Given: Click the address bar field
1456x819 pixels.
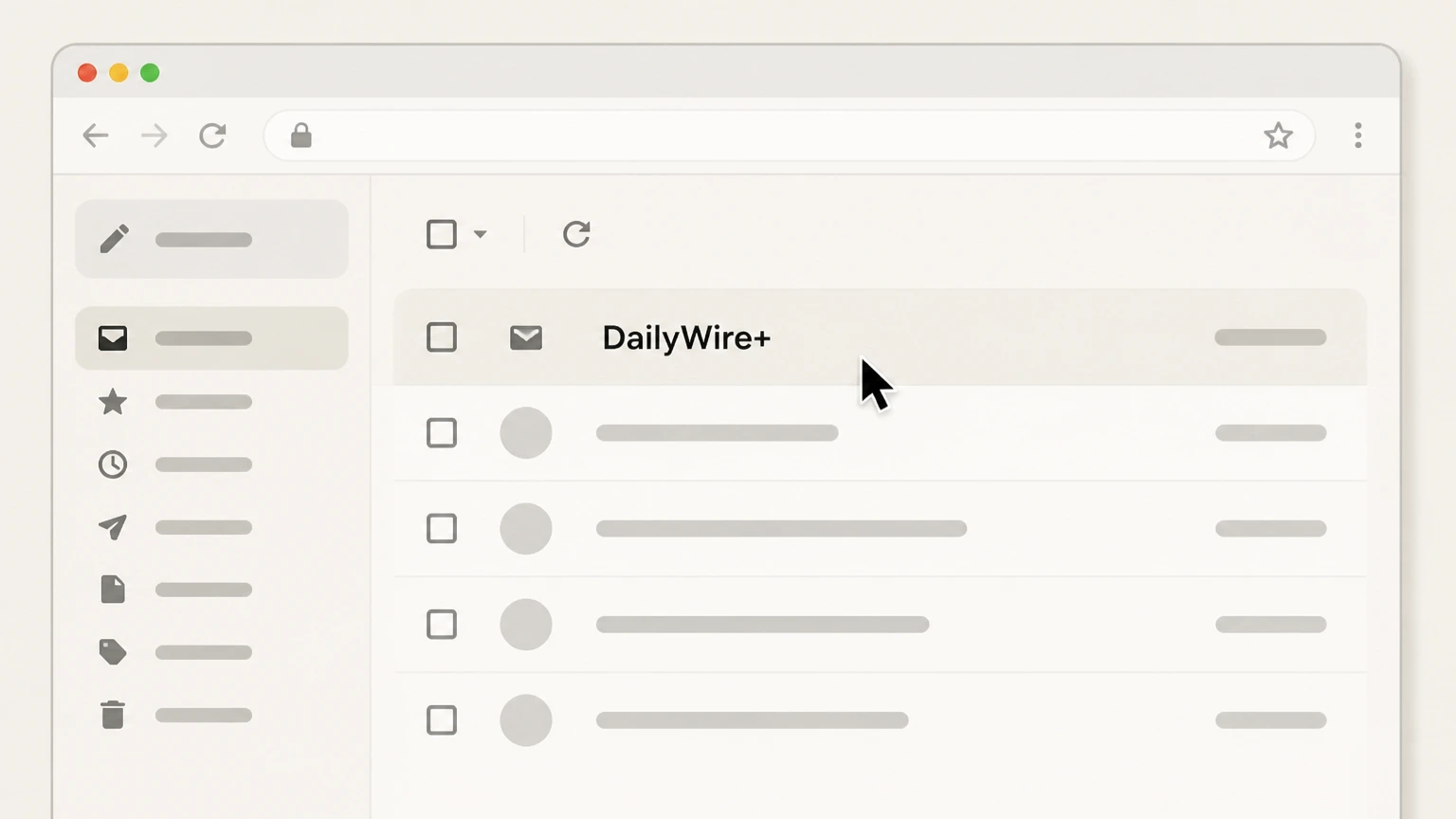Looking at the screenshot, I should pos(789,136).
